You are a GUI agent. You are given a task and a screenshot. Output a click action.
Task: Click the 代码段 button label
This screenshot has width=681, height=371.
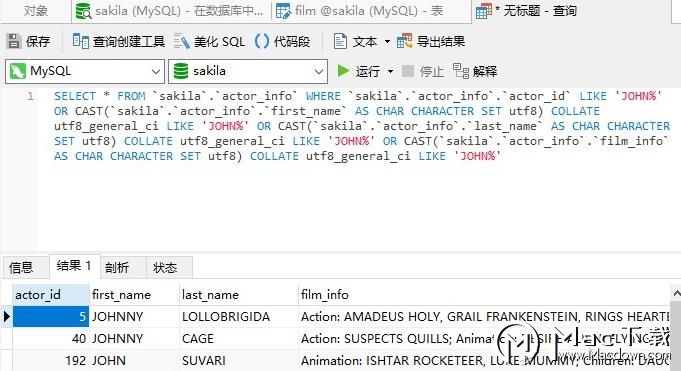[292, 42]
